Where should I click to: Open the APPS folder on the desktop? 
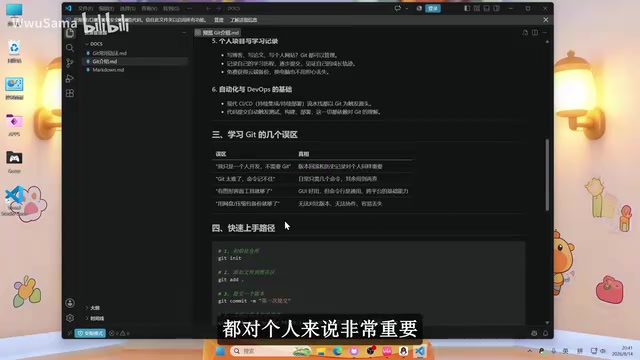14,125
